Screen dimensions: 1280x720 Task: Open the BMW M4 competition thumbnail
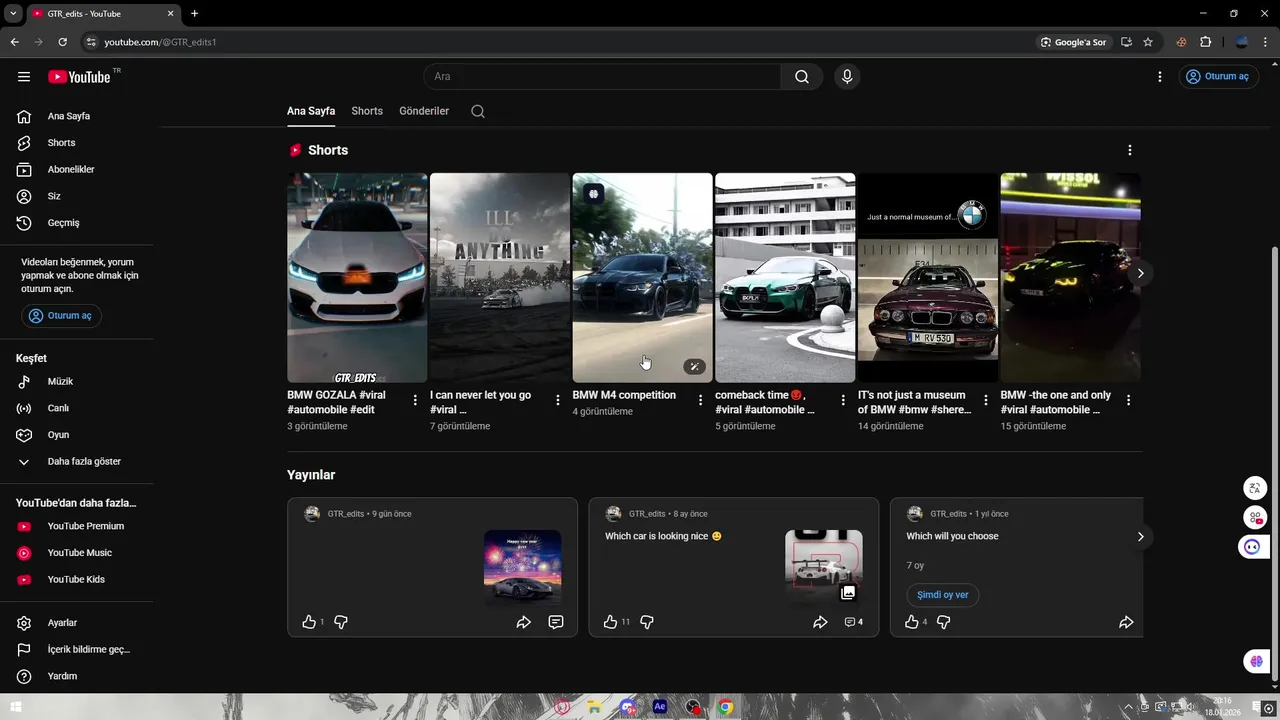click(642, 278)
